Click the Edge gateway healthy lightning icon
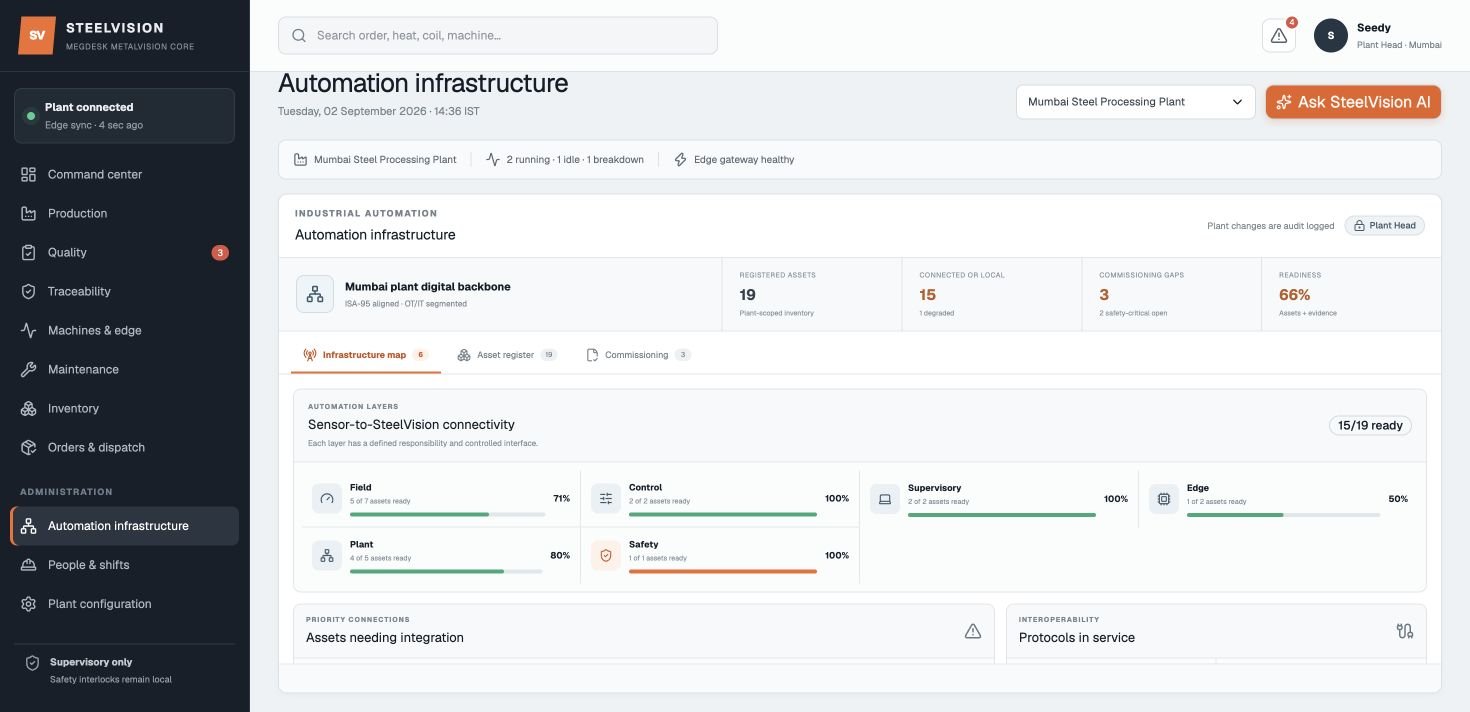This screenshot has height=712, width=1470. 681,159
